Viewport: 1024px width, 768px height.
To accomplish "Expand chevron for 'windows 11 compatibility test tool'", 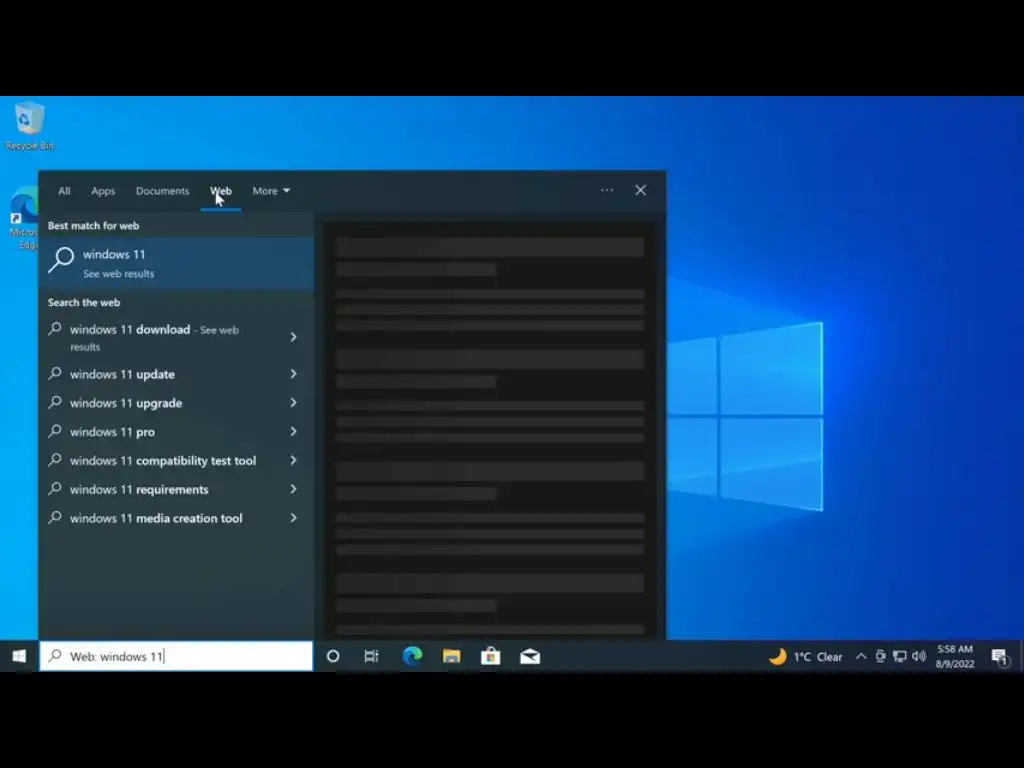I will (293, 460).
